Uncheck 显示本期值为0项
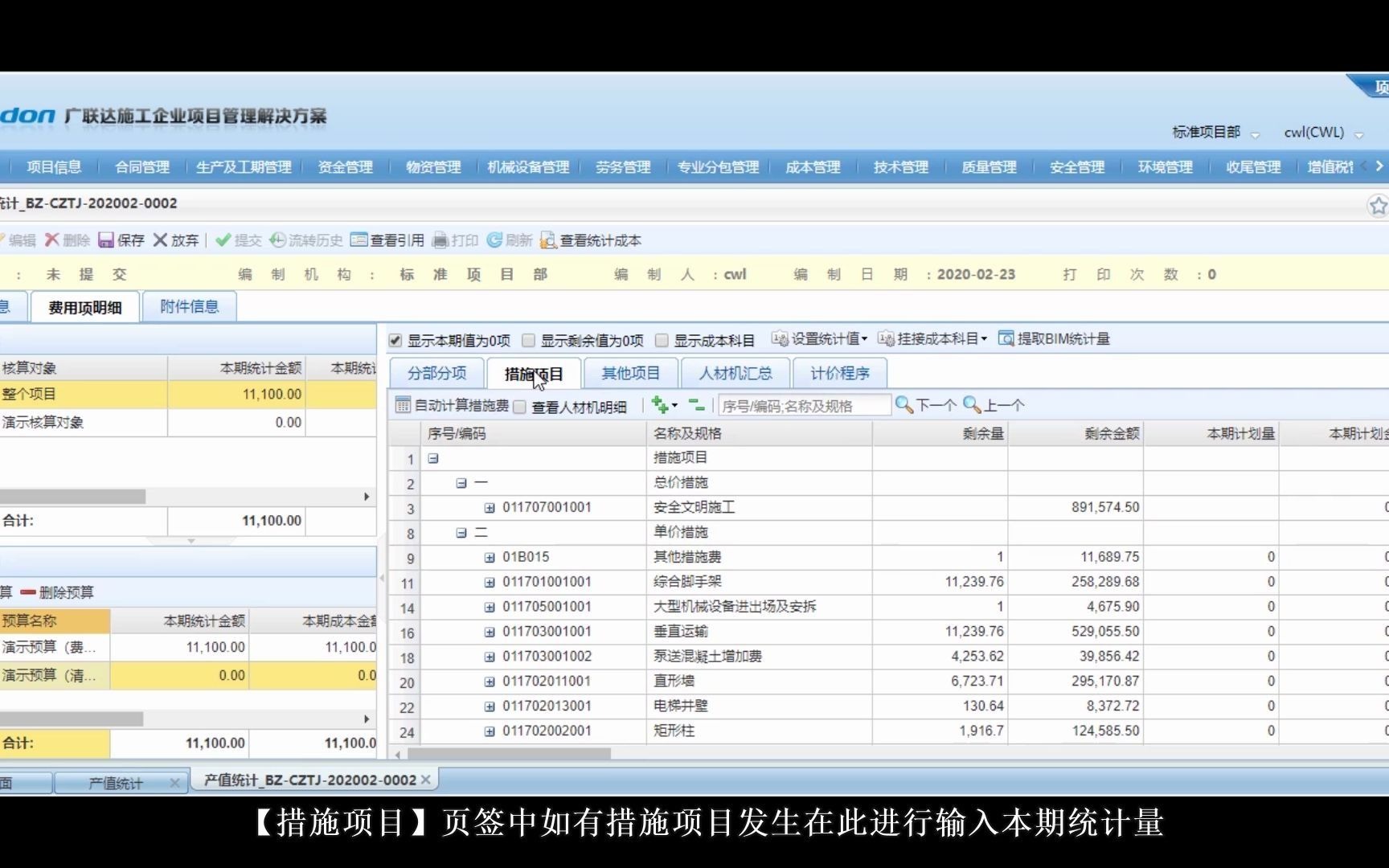1389x868 pixels. 394,339
